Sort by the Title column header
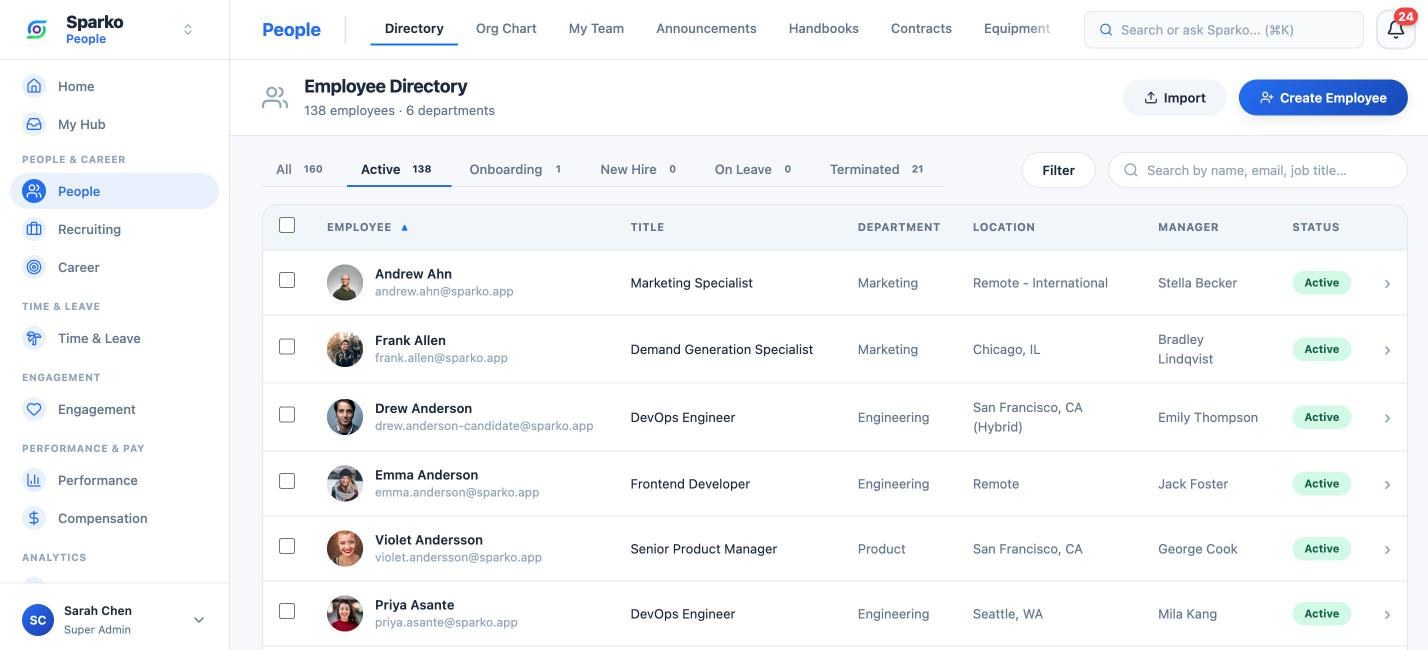 coord(647,227)
